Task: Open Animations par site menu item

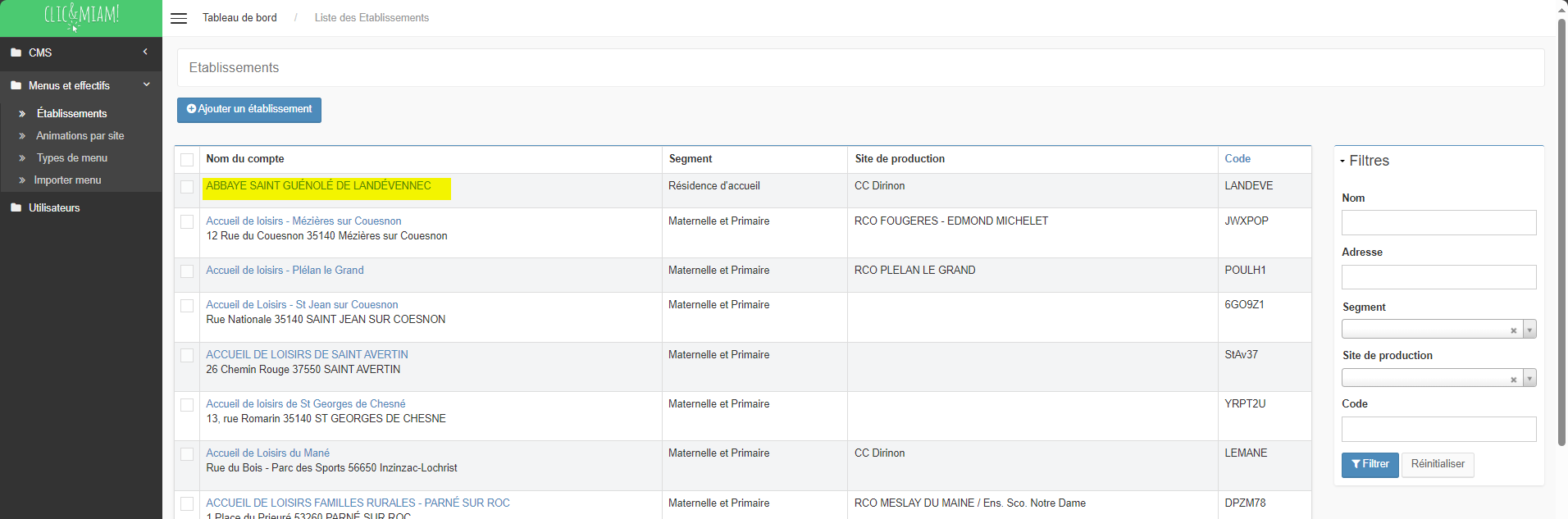Action: coord(80,135)
